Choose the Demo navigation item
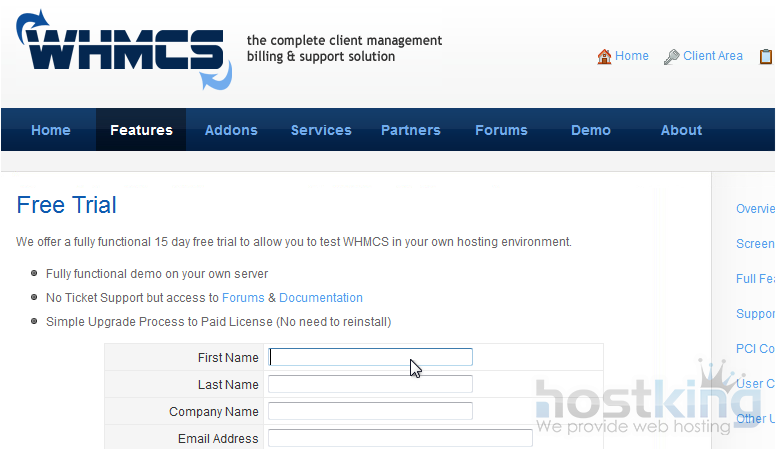Viewport: 776px width, 450px height. pos(591,130)
